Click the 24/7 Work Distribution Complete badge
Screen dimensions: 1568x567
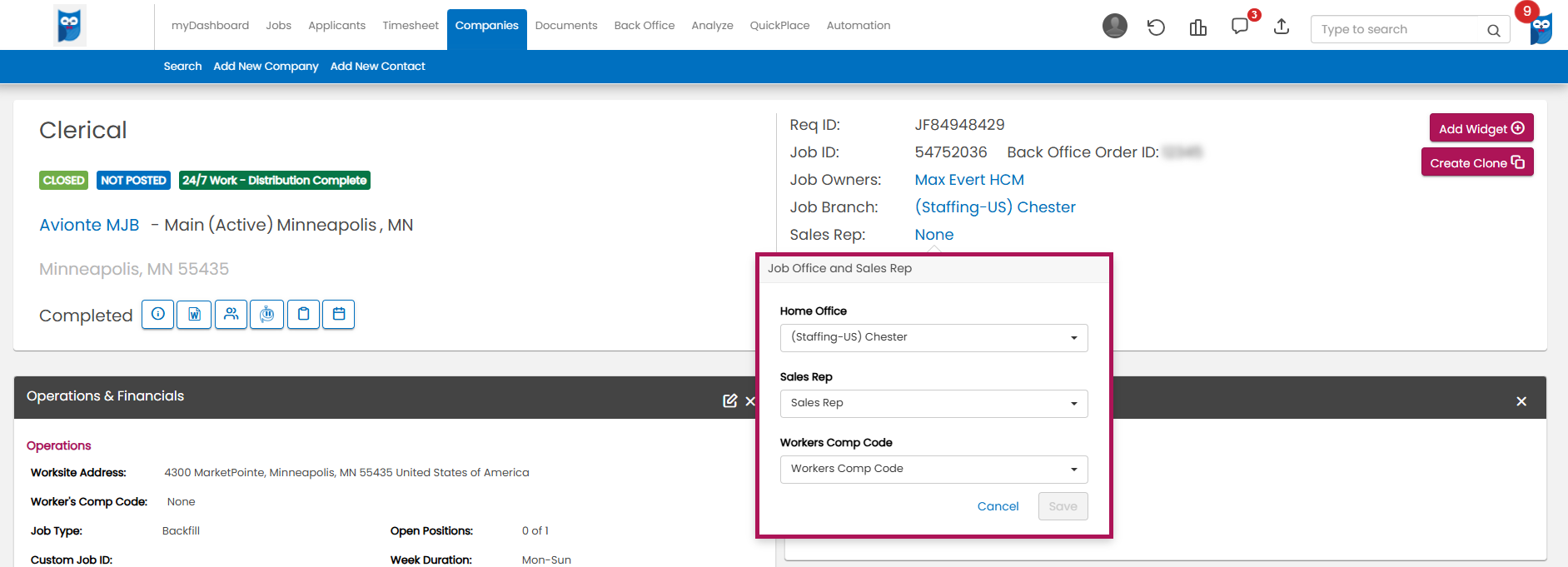[275, 180]
